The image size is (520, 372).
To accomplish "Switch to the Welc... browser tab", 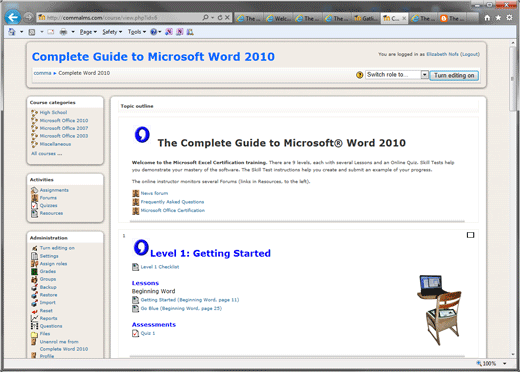I will pyautogui.click(x=279, y=18).
